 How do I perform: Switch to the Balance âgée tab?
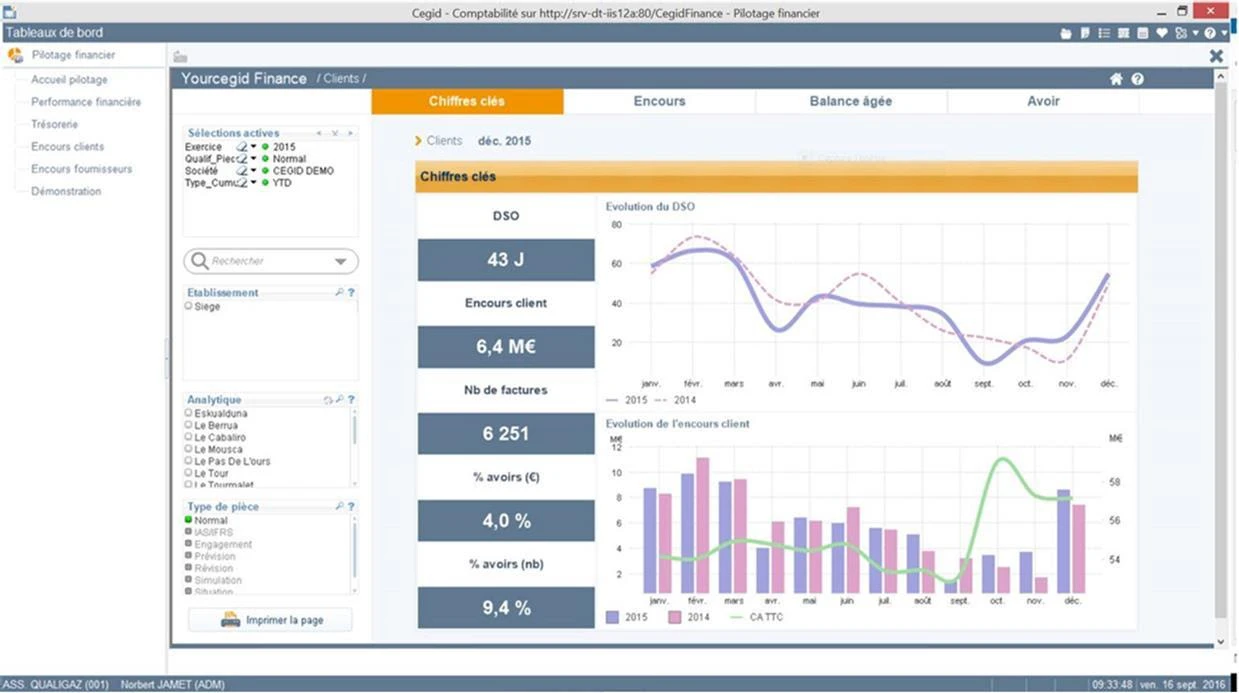851,101
